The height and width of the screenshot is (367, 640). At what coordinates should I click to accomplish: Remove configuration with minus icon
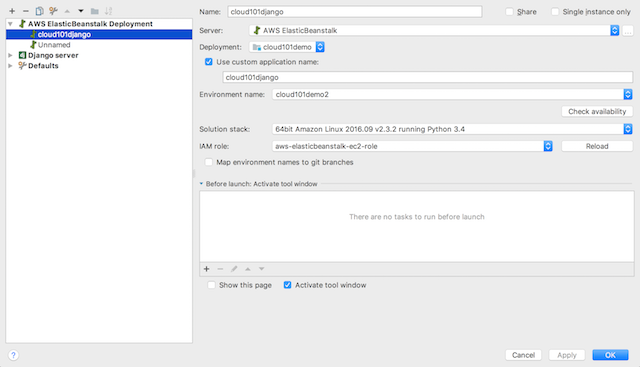pos(26,11)
